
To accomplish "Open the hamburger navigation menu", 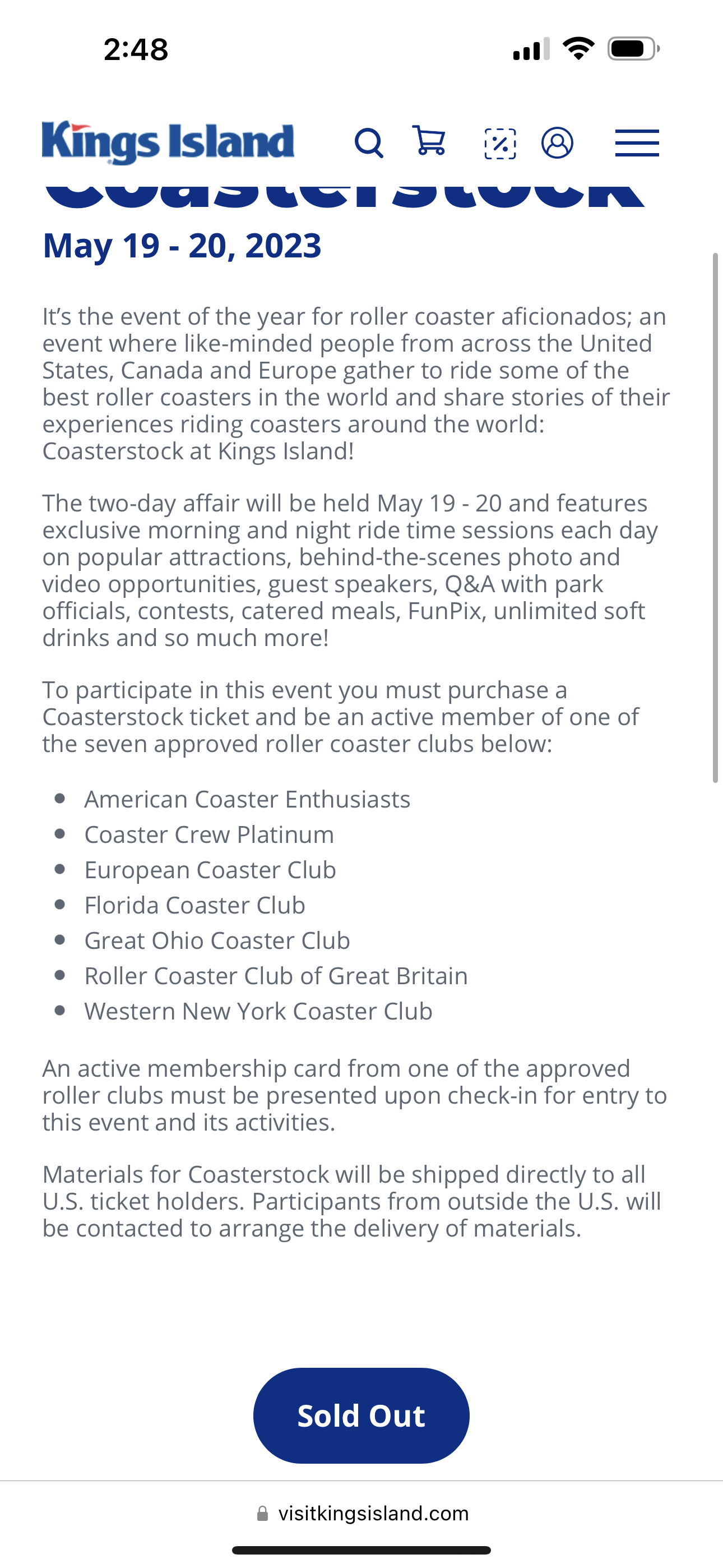I will [x=637, y=143].
